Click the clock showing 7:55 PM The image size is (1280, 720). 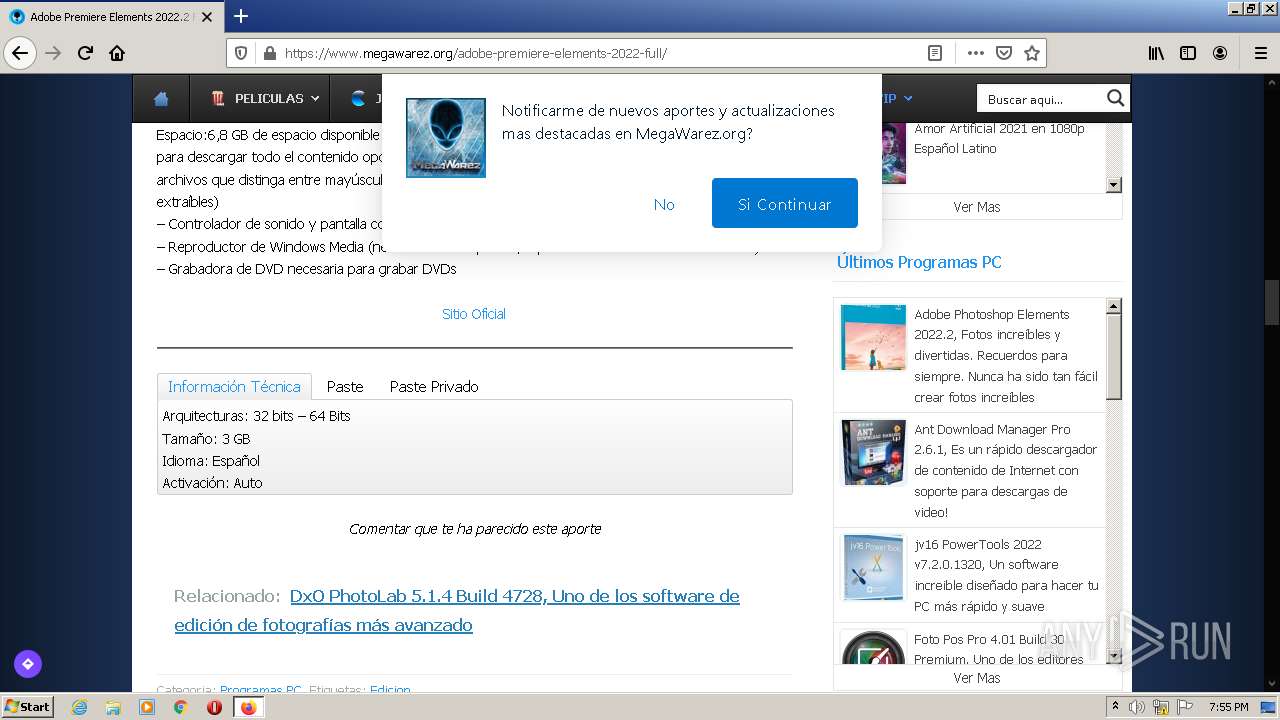1228,707
